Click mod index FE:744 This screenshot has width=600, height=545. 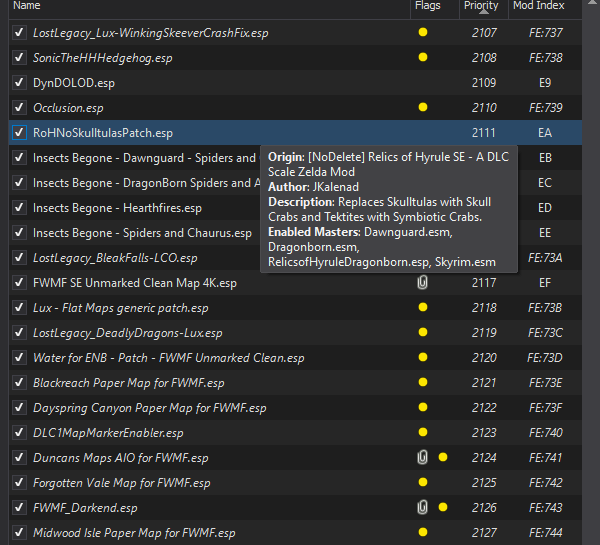coord(545,532)
